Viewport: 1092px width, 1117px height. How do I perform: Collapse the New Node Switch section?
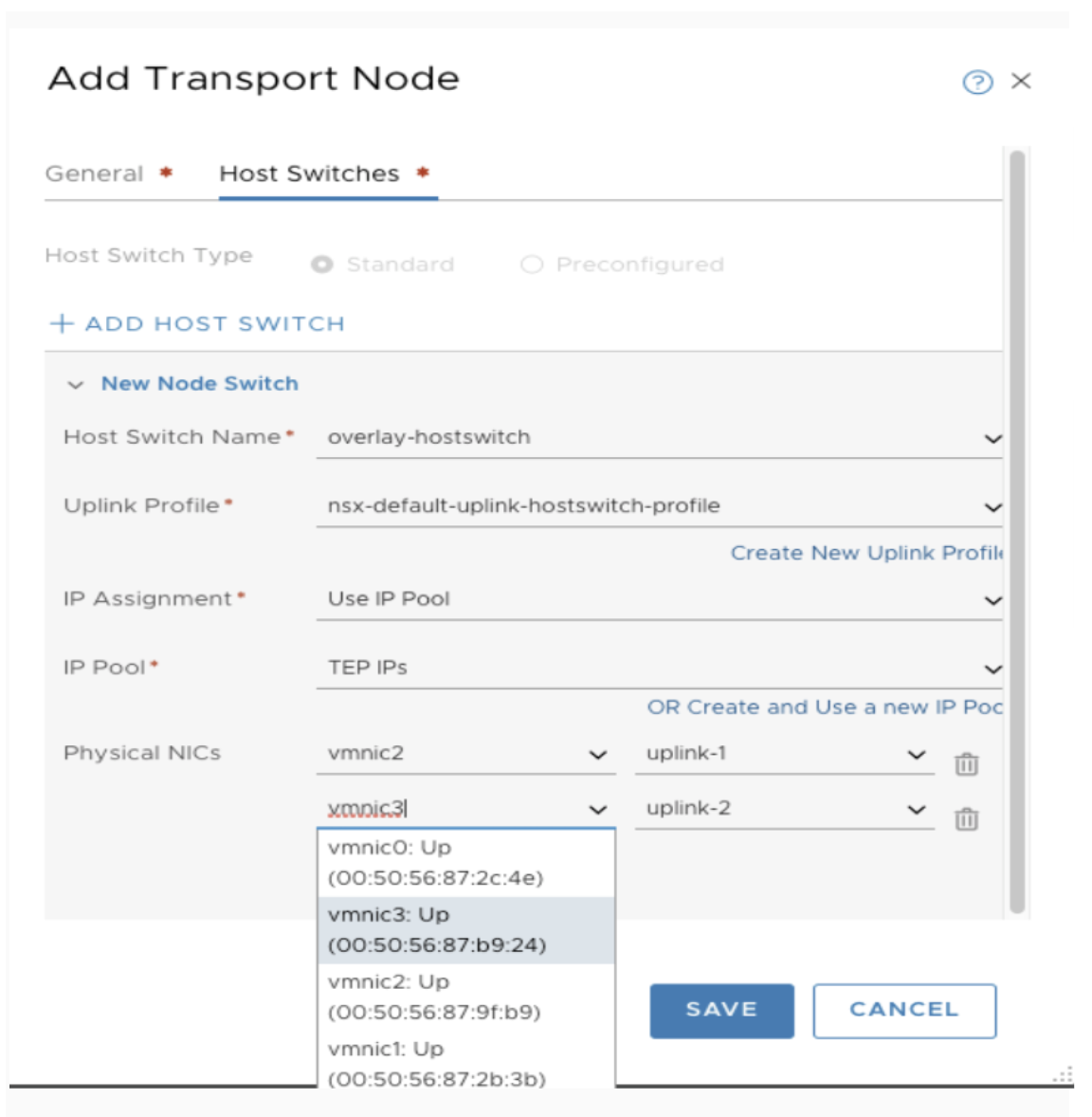(x=76, y=385)
